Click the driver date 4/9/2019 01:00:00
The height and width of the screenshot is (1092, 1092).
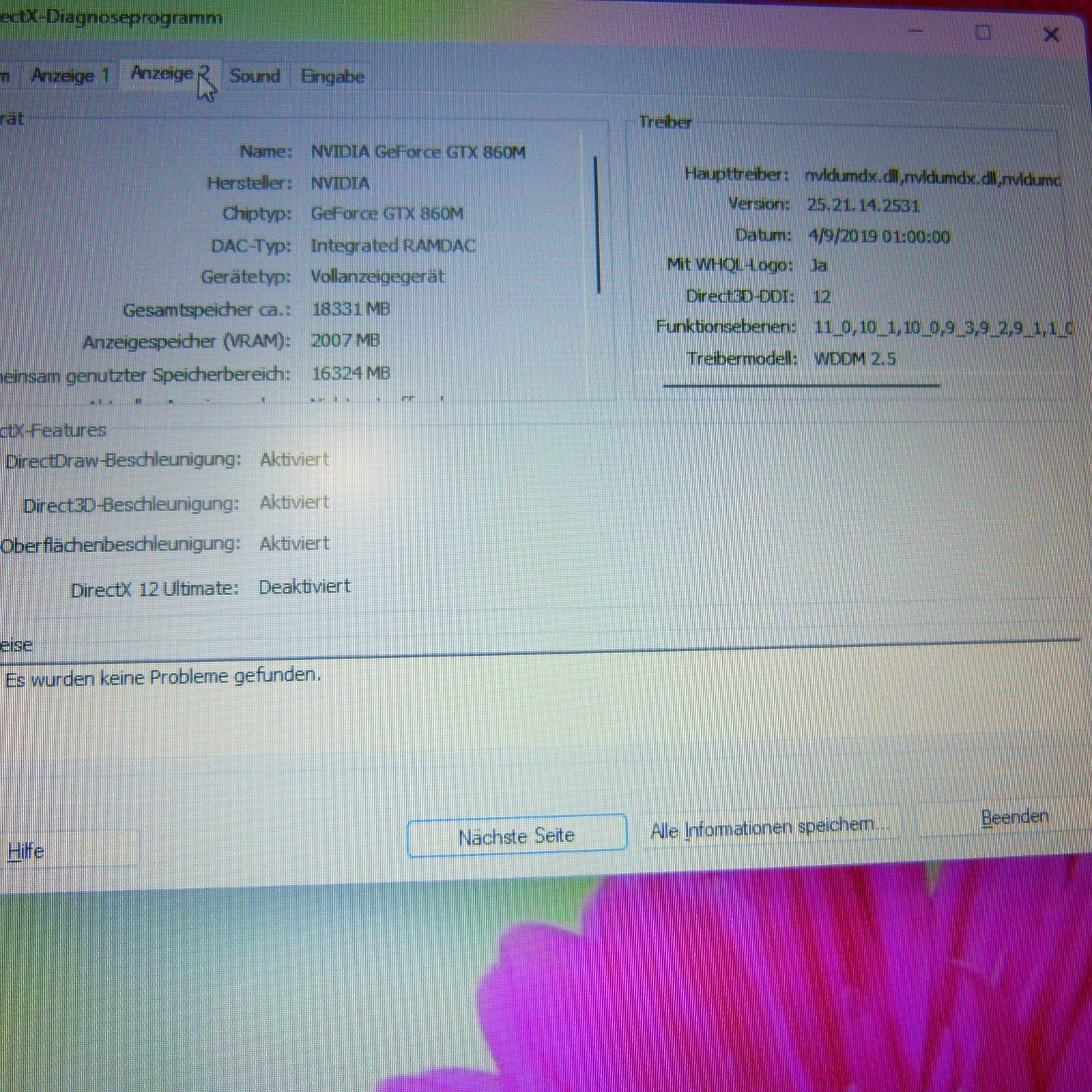pos(879,236)
